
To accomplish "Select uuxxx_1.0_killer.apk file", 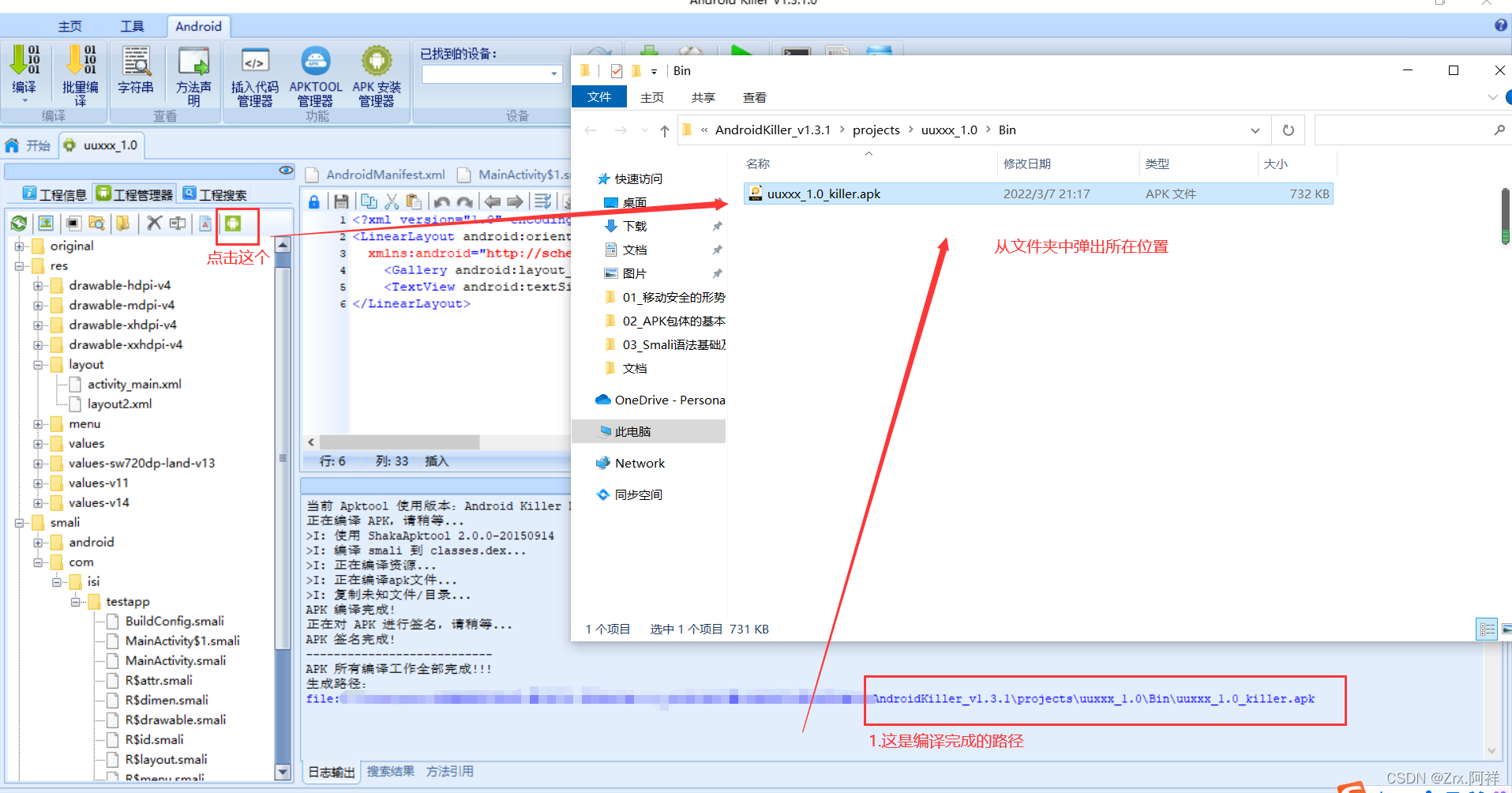I will [1037, 194].
